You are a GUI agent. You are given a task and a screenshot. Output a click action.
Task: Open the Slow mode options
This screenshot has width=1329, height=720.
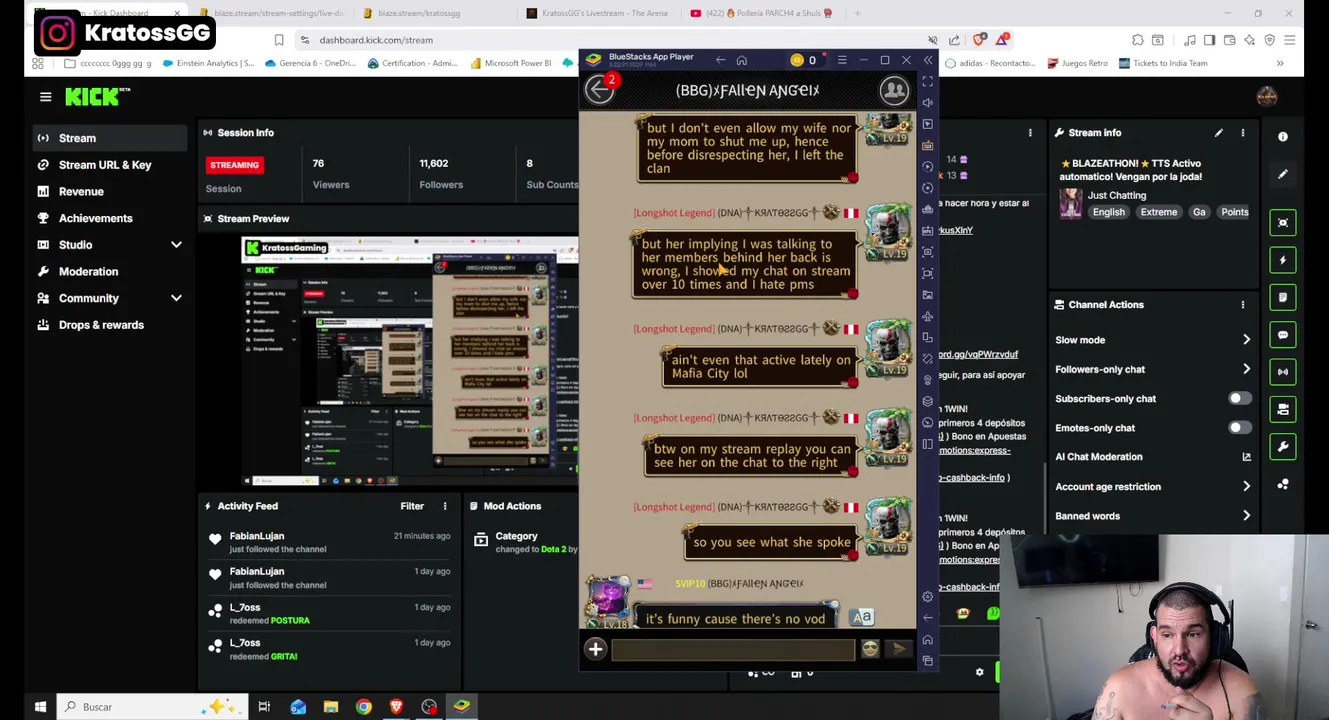1153,340
